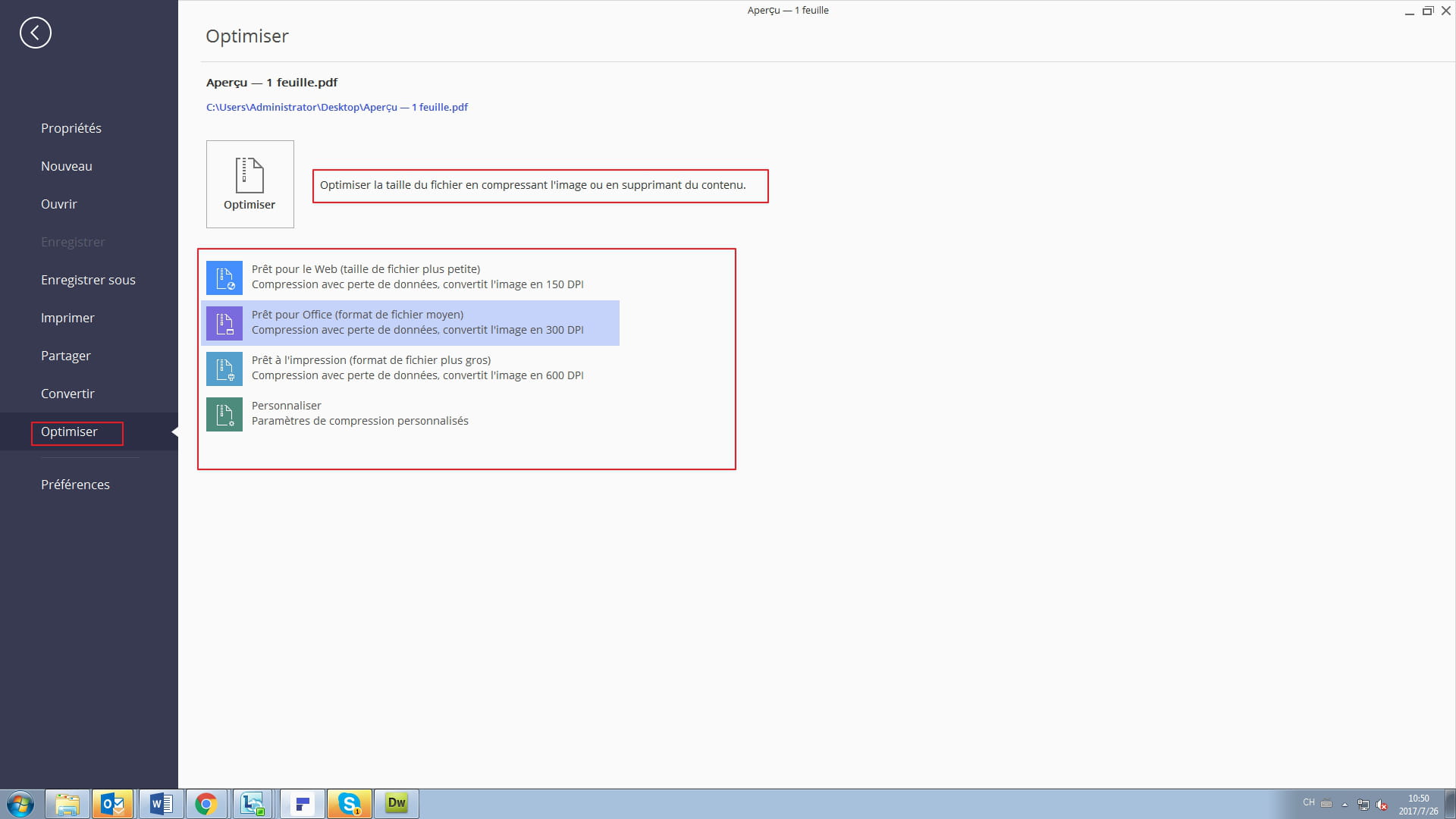The height and width of the screenshot is (819, 1456).
Task: Select the Prêt à l'impression icon
Action: 224,369
